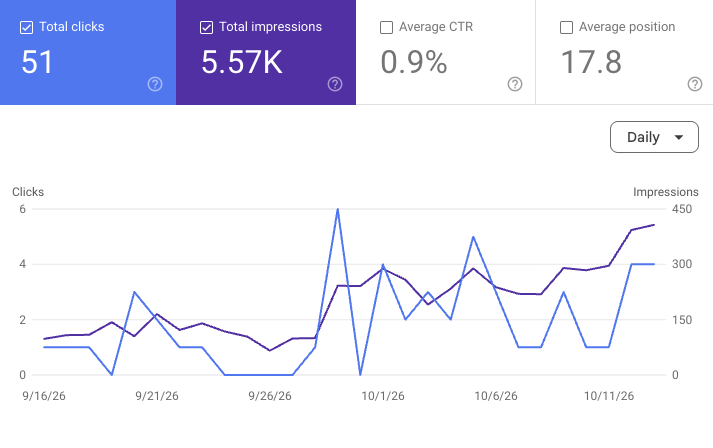Click the clicks line peak at 6
Viewport: 713px width, 448px height.
click(x=337, y=209)
